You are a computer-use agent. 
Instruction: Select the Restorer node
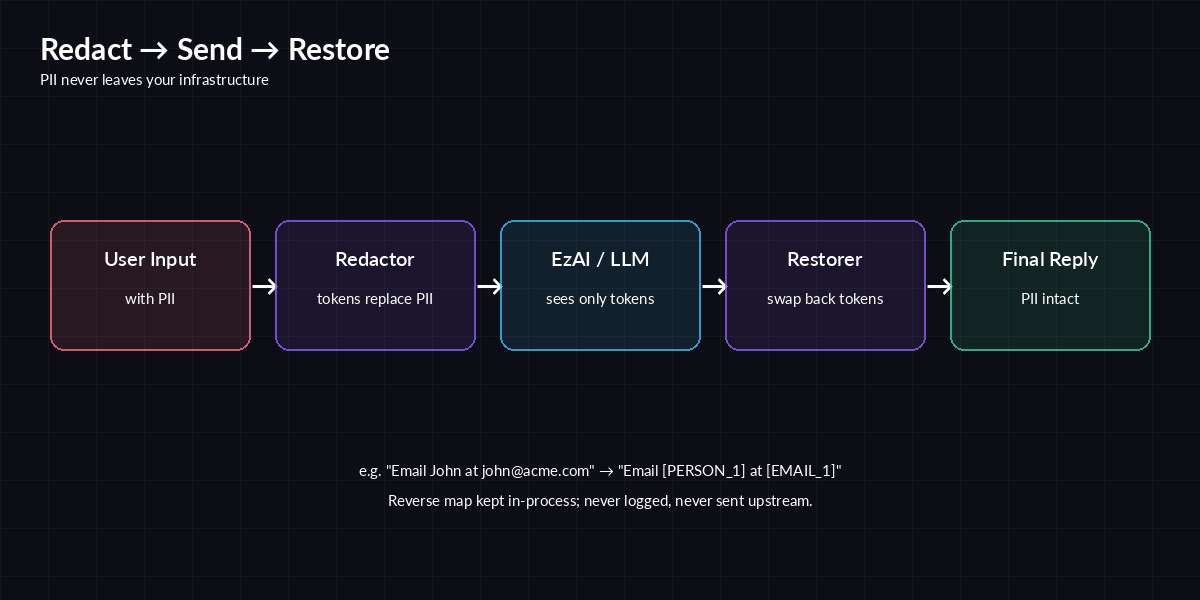pyautogui.click(x=825, y=285)
